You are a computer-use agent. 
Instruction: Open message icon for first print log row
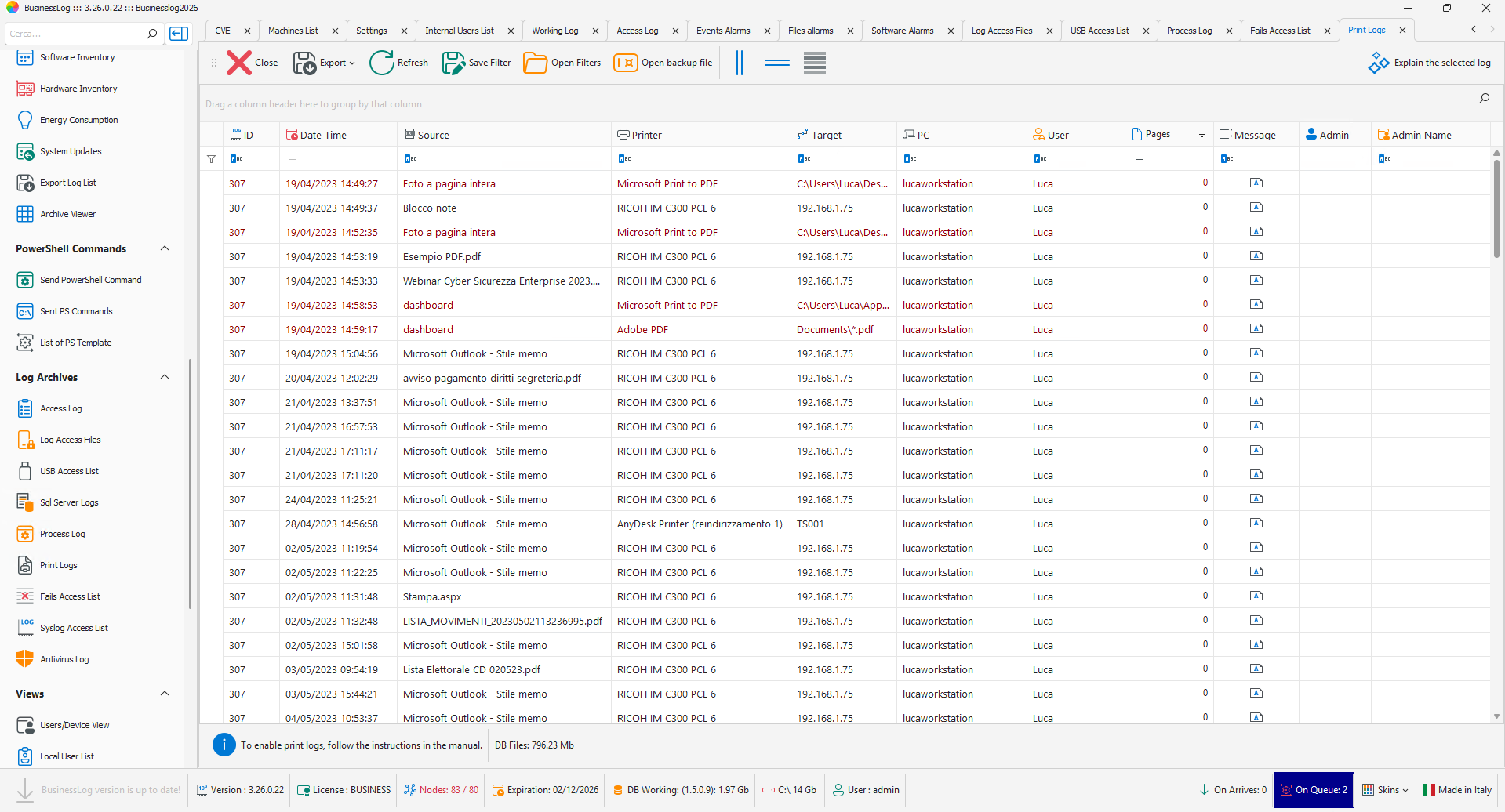pos(1256,183)
